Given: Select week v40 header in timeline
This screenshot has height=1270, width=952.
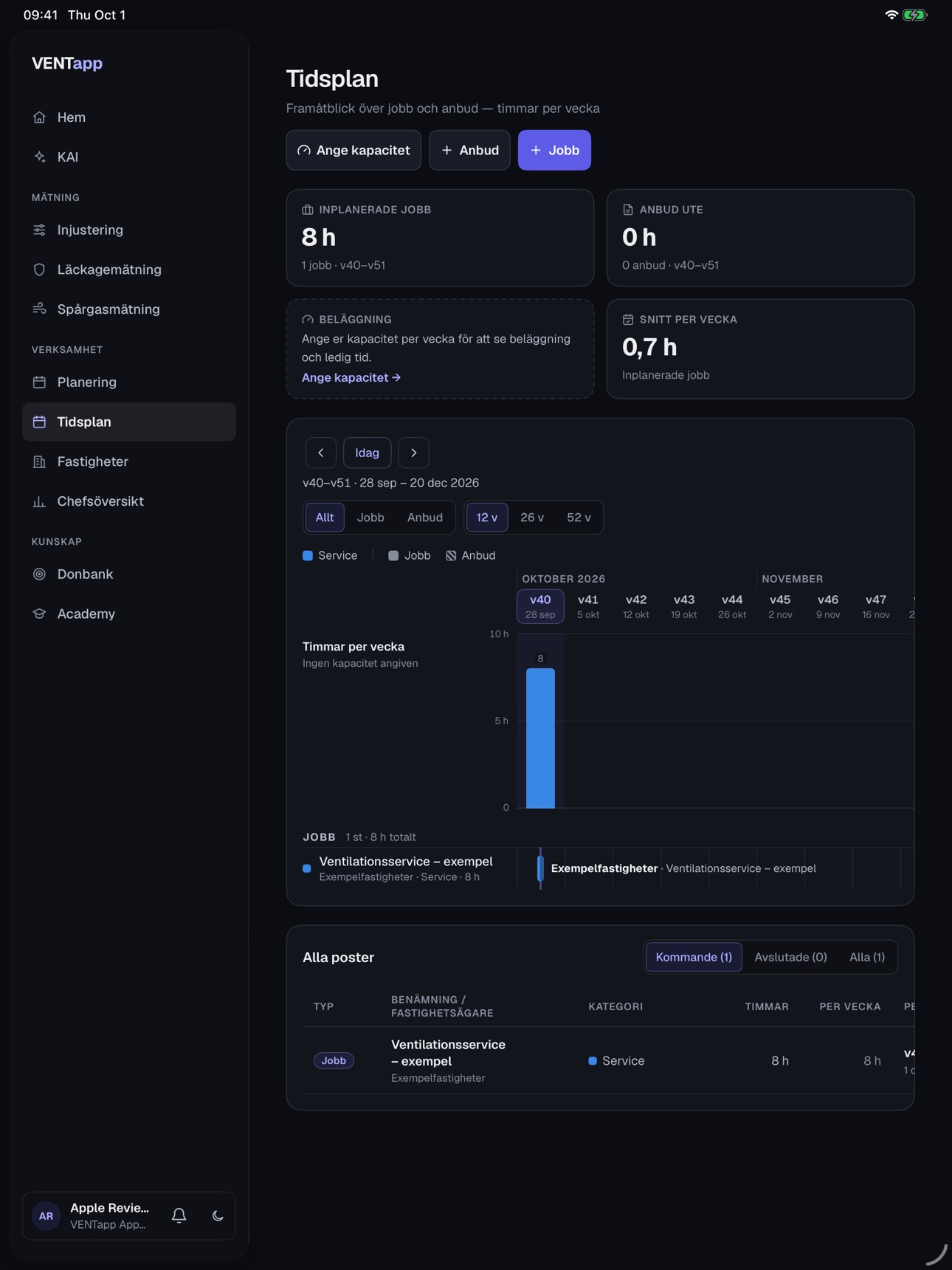Looking at the screenshot, I should point(540,606).
